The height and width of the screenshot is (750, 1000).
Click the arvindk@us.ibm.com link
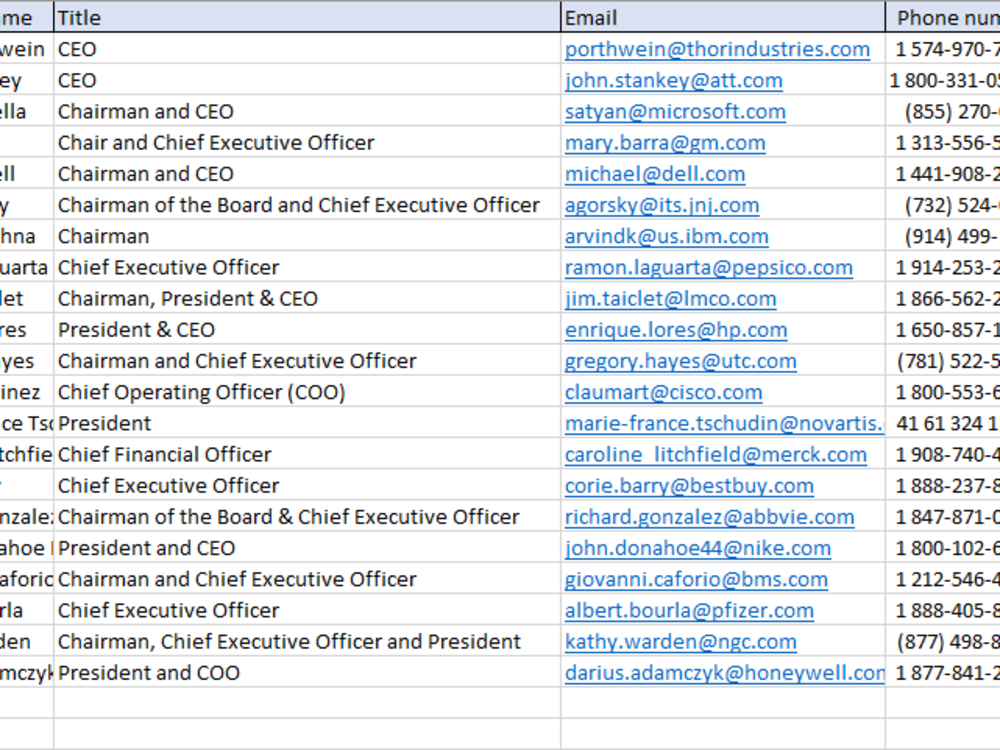[666, 237]
